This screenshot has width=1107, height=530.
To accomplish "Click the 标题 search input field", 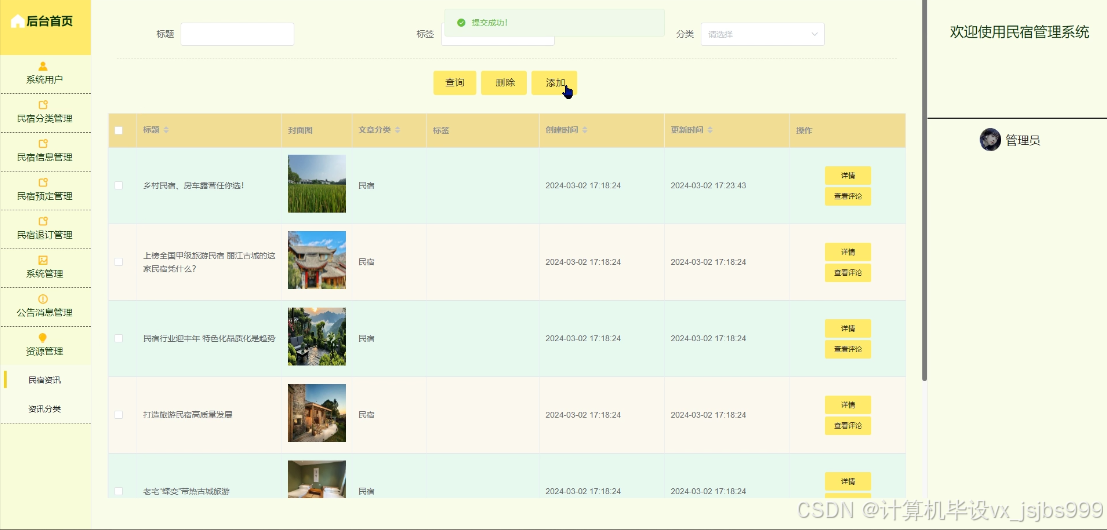I will tap(237, 34).
